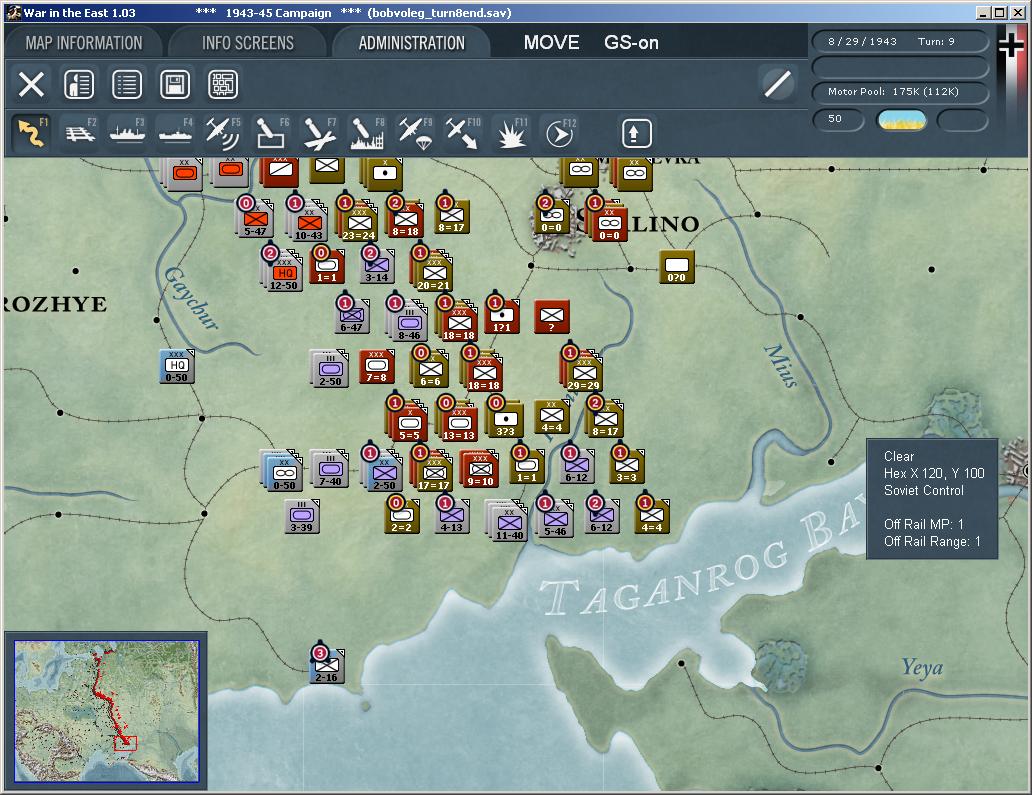1032x795 pixels.
Task: Select the F9 air transport parachute icon
Action: coord(416,132)
